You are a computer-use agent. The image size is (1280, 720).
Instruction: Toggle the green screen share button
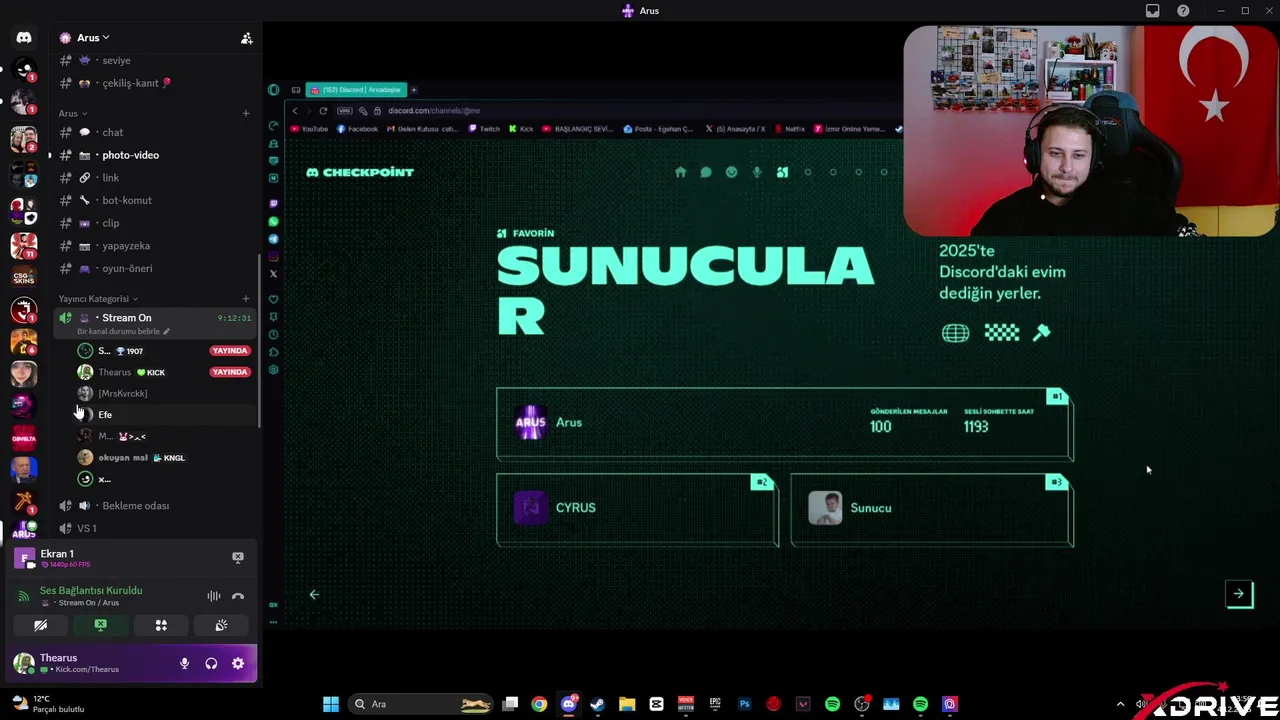click(x=101, y=625)
